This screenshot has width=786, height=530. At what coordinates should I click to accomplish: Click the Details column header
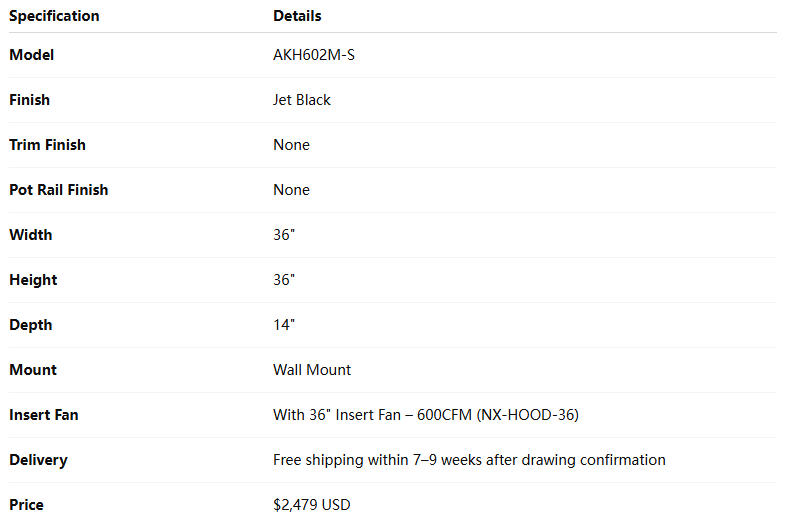pyautogui.click(x=297, y=16)
